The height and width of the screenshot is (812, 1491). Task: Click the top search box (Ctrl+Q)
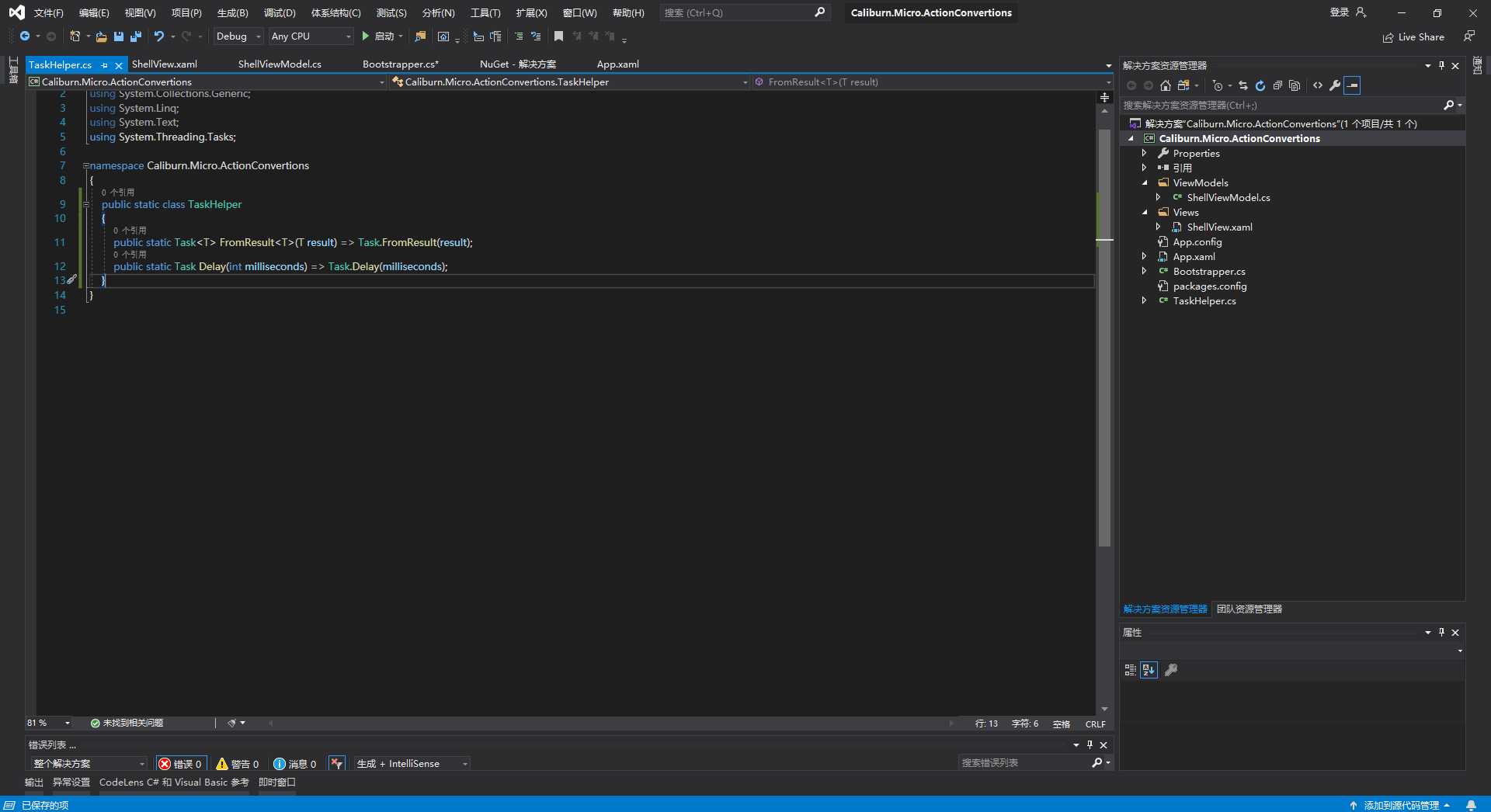coord(744,13)
